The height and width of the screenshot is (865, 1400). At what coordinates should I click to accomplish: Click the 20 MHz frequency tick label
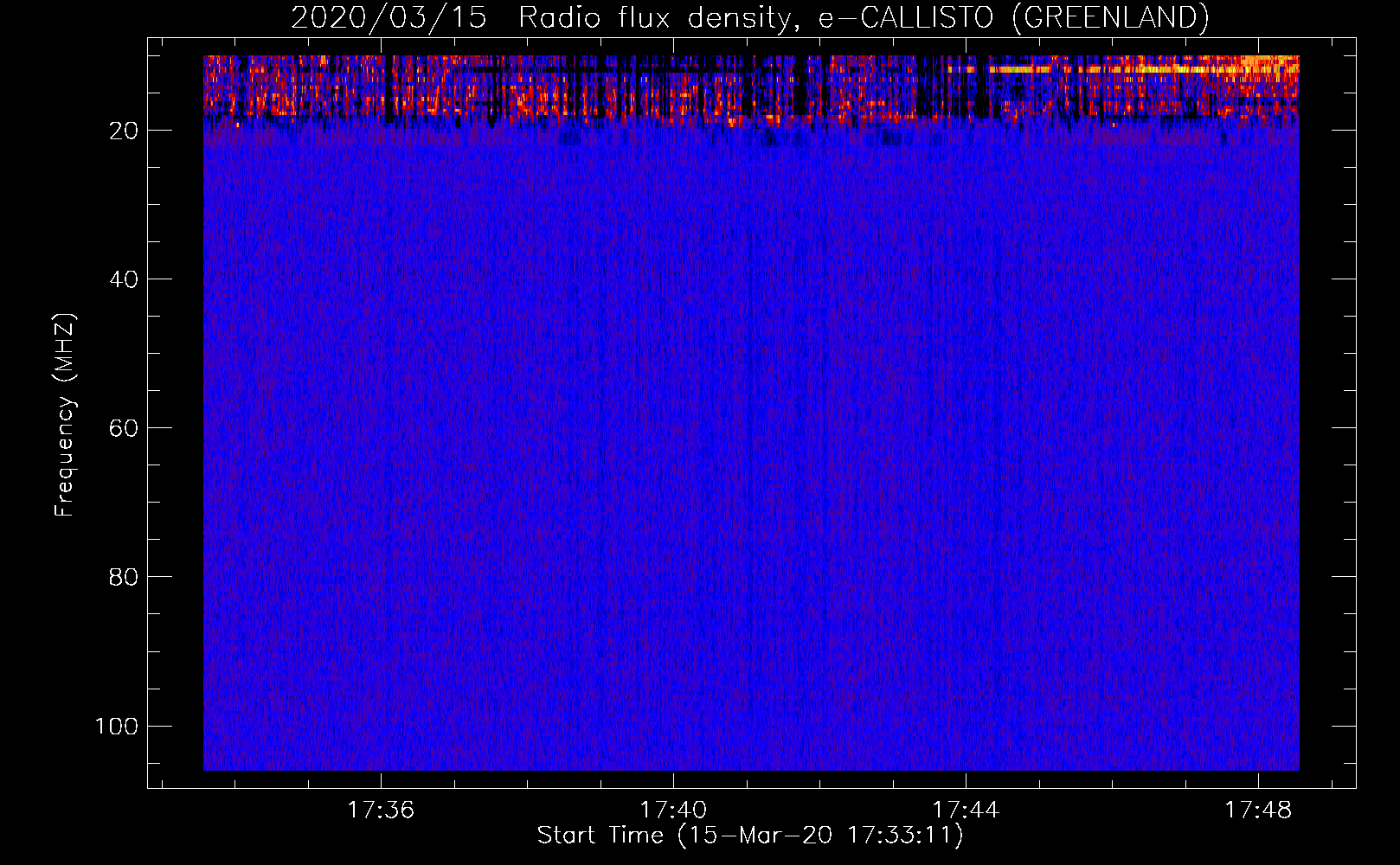(x=125, y=131)
